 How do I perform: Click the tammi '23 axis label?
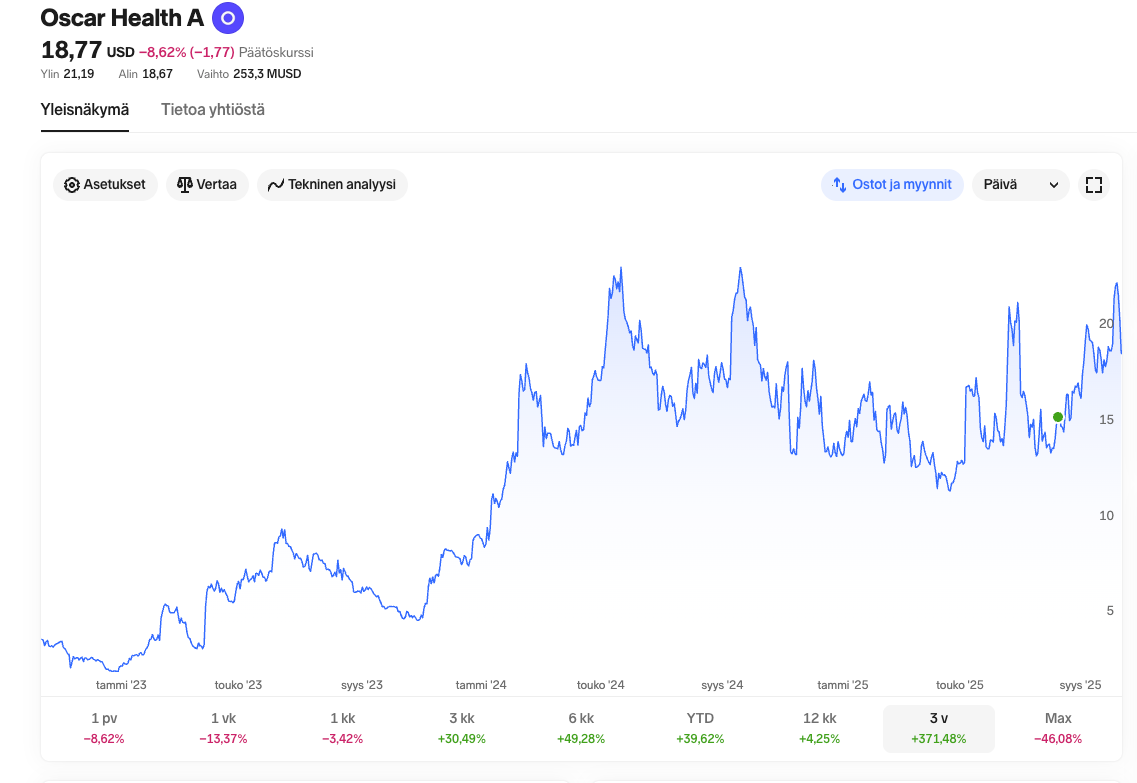(x=121, y=685)
